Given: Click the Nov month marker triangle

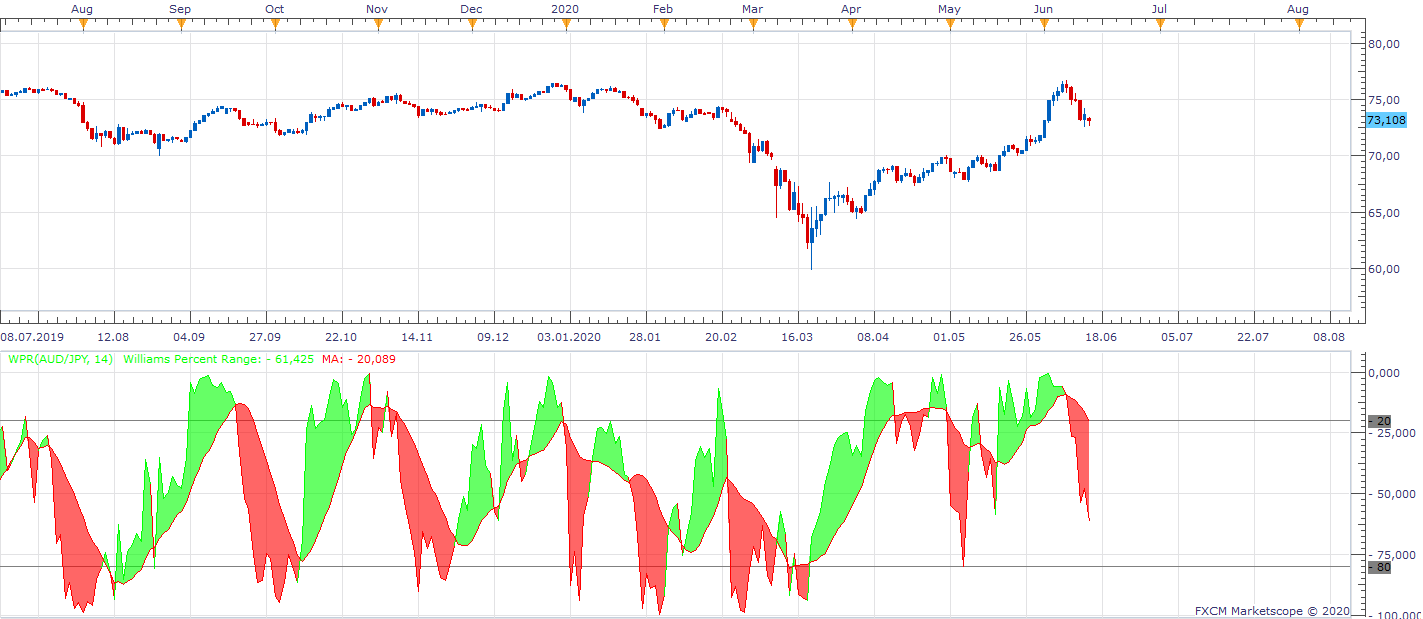Looking at the screenshot, I should [x=378, y=25].
